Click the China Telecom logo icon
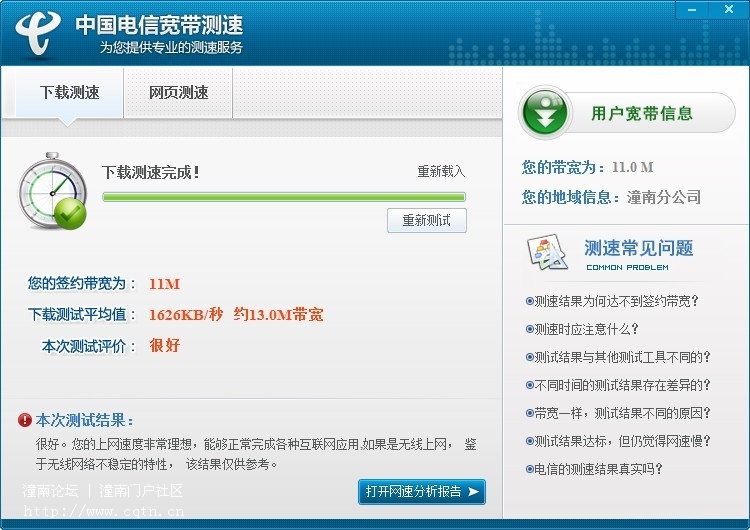Screen dimensions: 750x530 38,33
